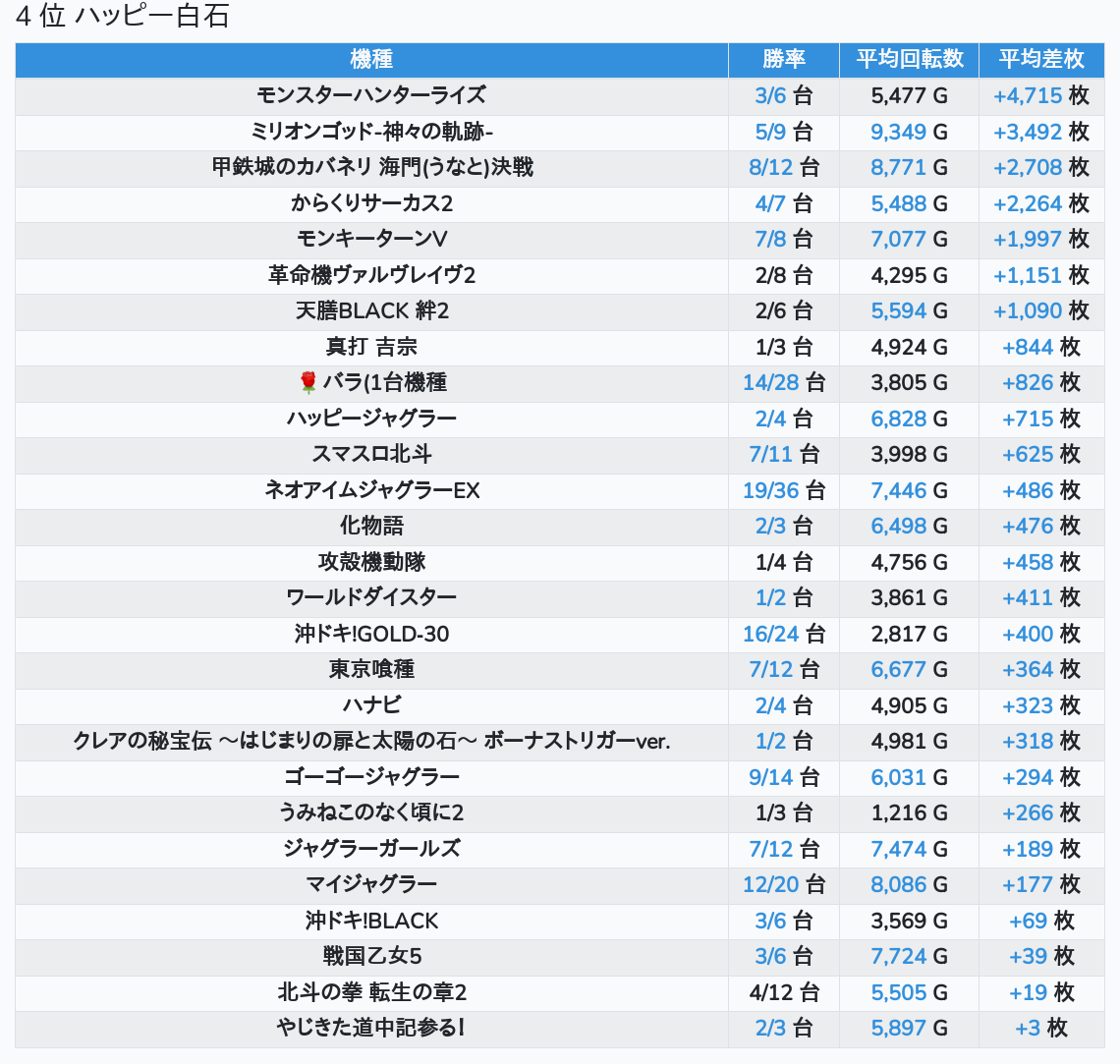Click the +3,492 枚 difference value
1120x1064 pixels.
tap(1041, 132)
